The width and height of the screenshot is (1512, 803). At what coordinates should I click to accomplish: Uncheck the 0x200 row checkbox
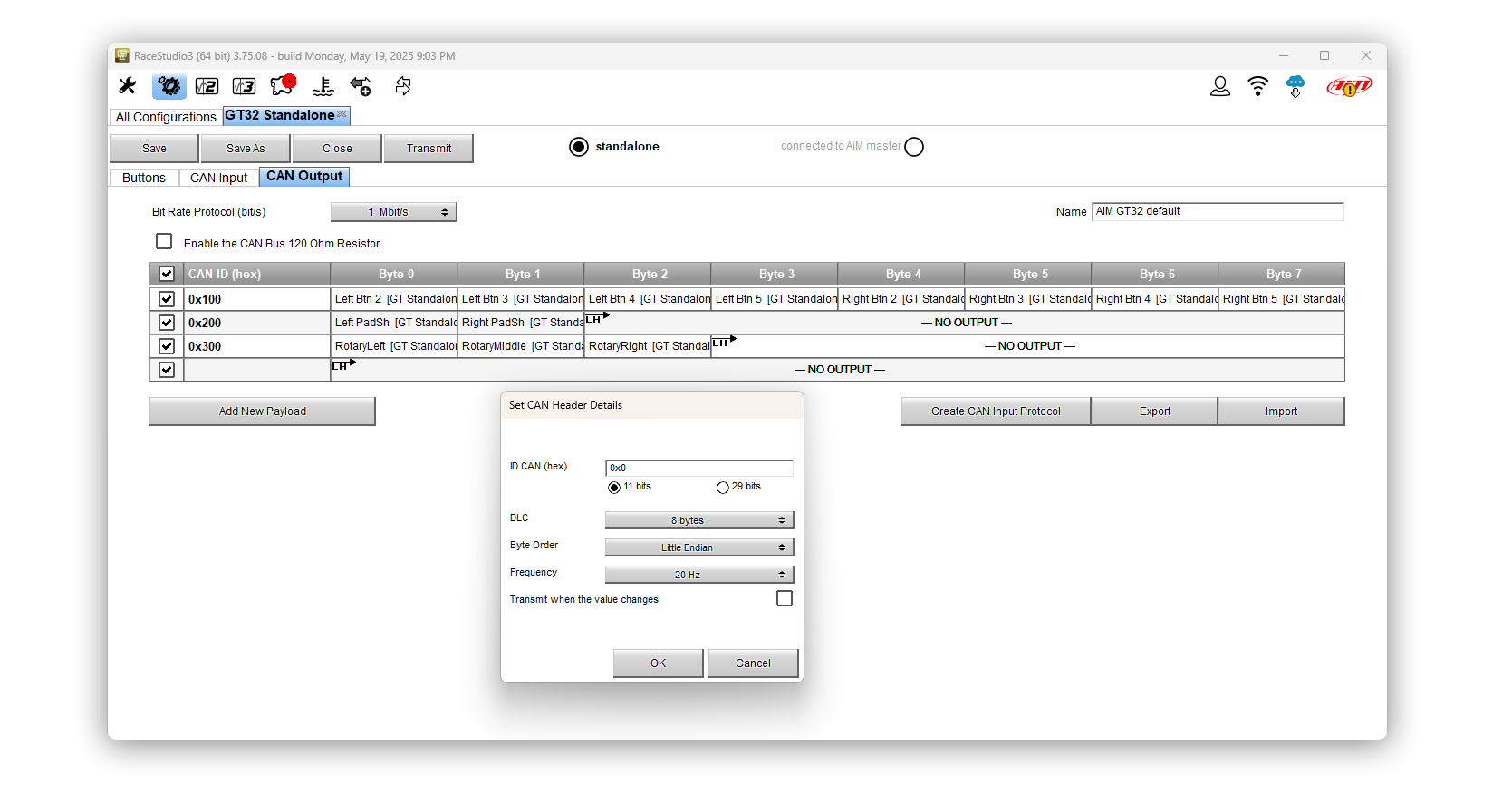click(x=167, y=323)
